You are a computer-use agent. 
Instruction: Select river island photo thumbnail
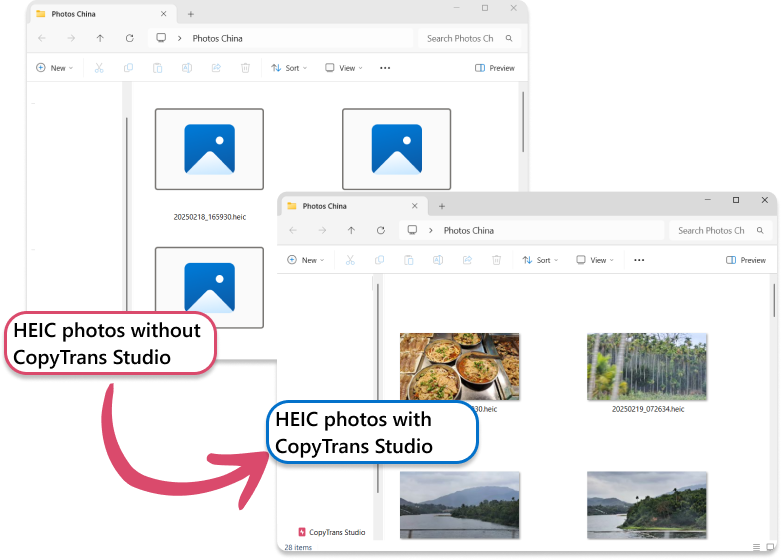[x=647, y=505]
